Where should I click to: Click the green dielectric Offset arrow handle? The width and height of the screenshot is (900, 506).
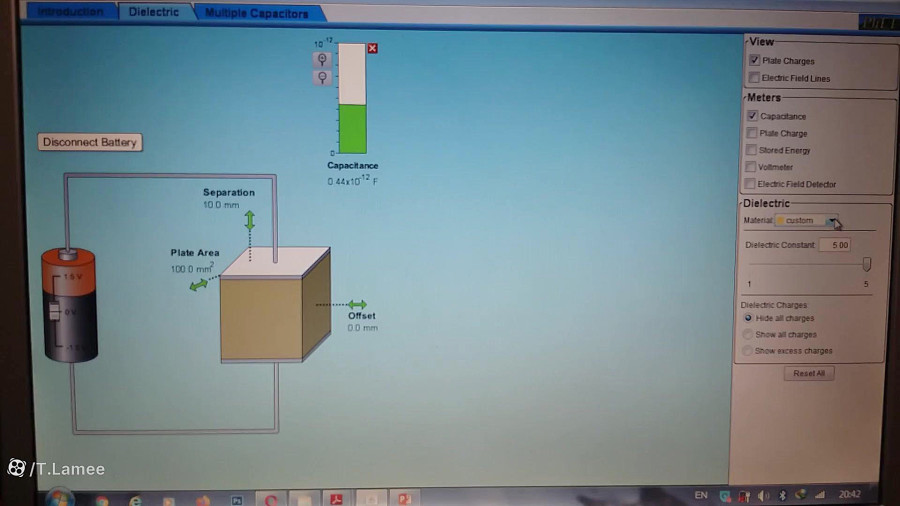click(357, 305)
